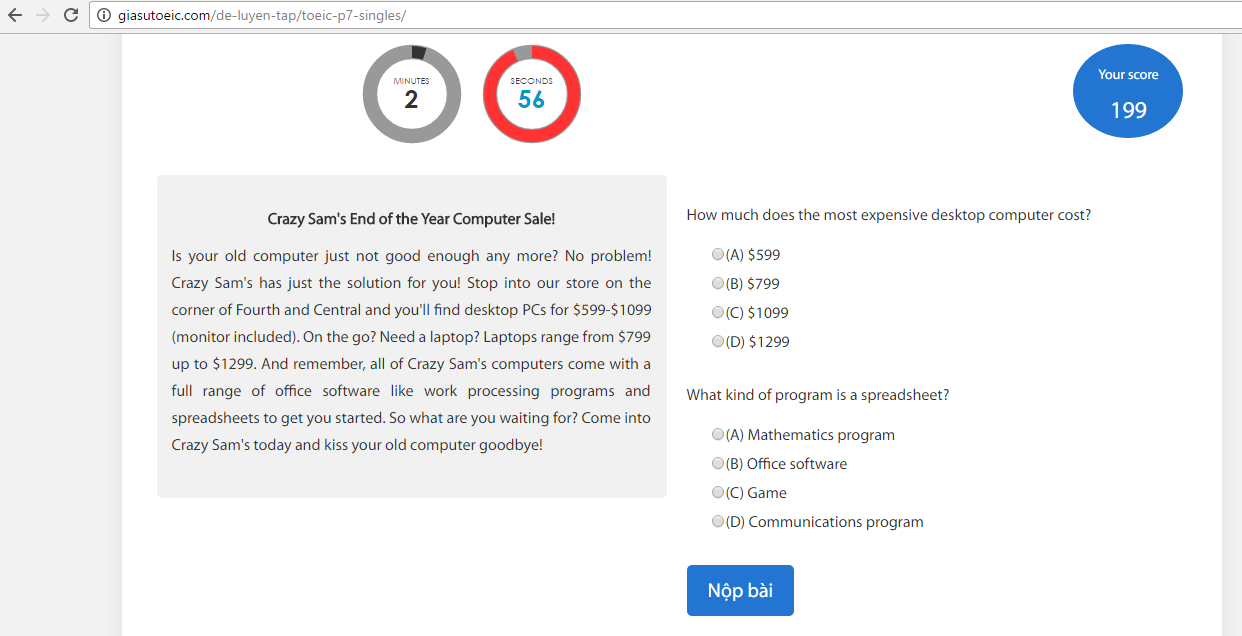Select (A) Mathematics program option
1242x636 pixels.
coord(718,435)
